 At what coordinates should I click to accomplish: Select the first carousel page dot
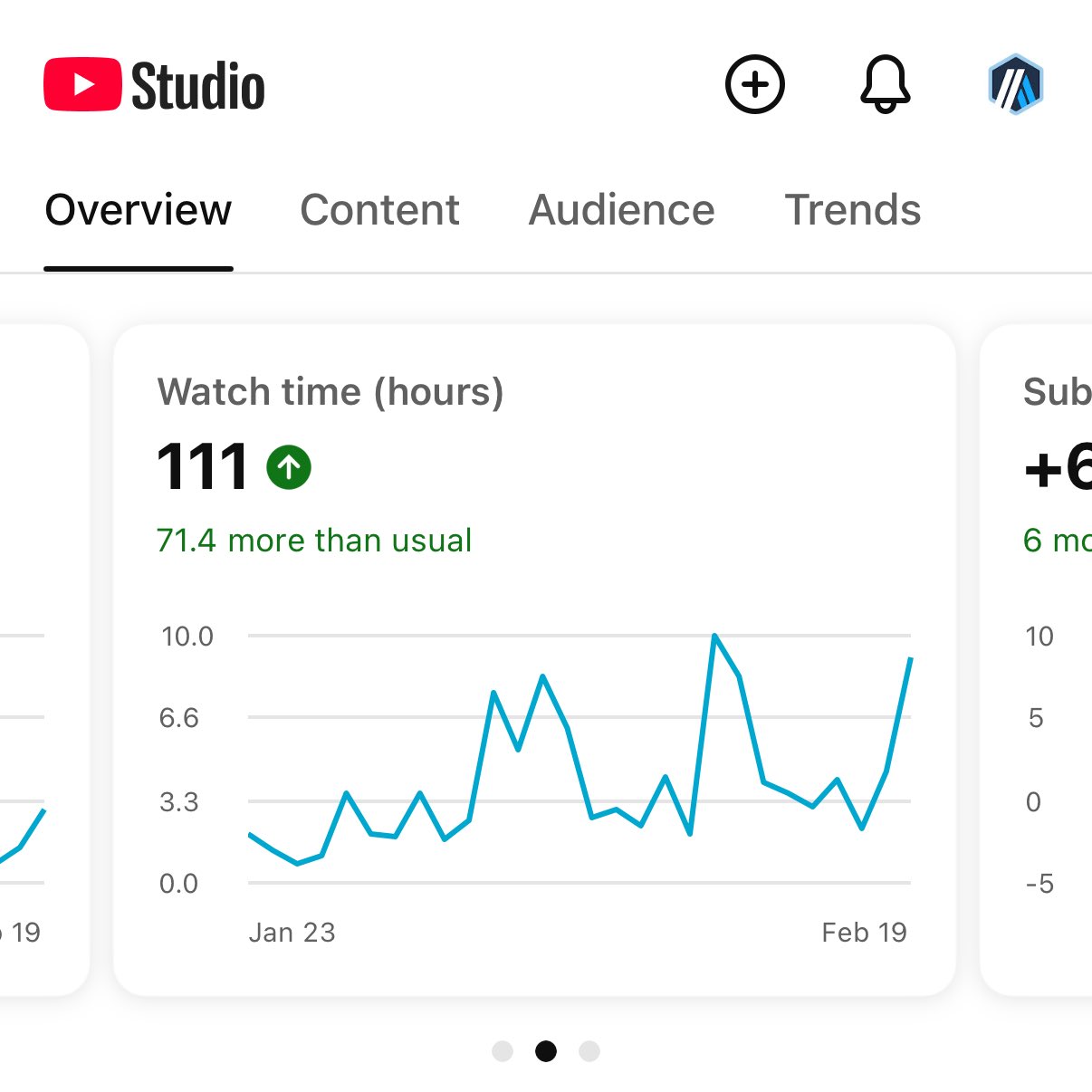[x=503, y=1050]
